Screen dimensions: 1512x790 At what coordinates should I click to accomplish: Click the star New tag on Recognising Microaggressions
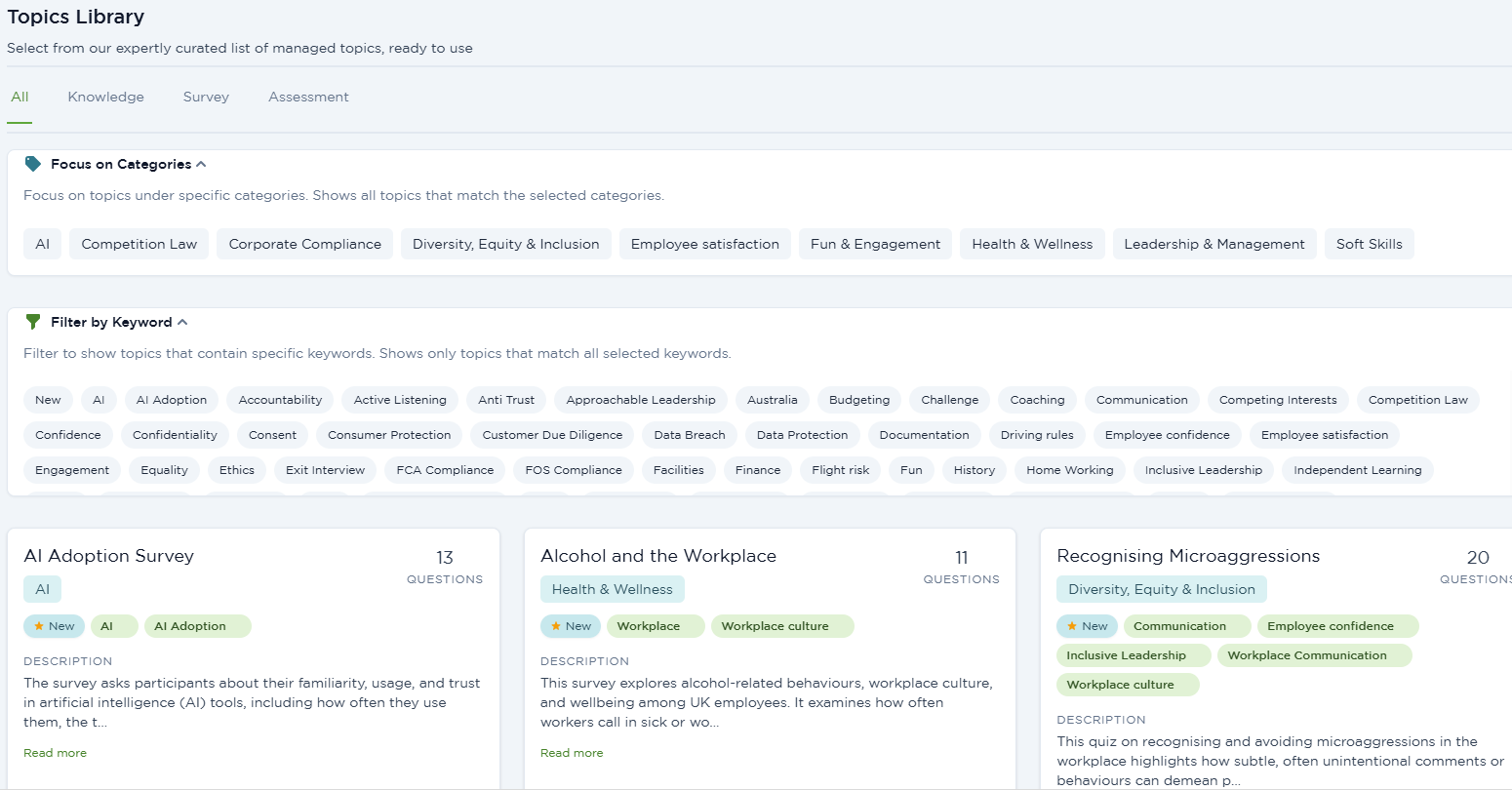(1087, 626)
